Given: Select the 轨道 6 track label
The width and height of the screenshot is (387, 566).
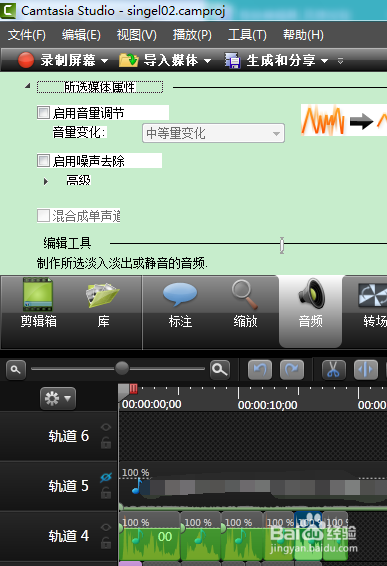Looking at the screenshot, I should click(x=69, y=436).
